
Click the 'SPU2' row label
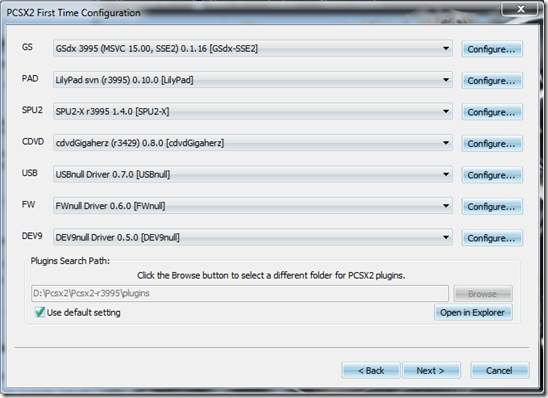click(x=32, y=110)
